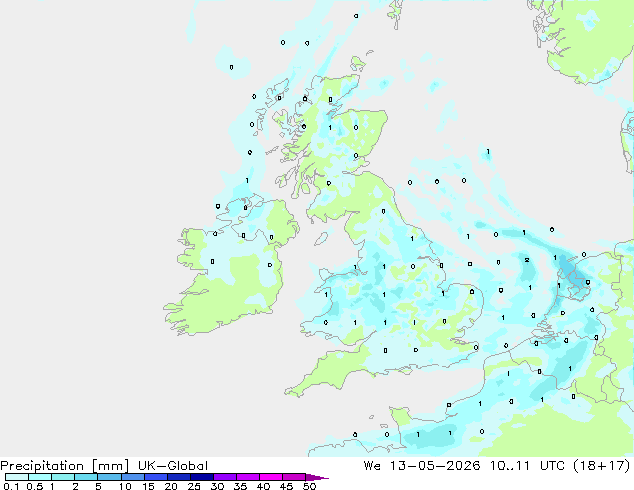Pick the 45–50 mm legend swatch
This screenshot has width=634, height=490.
[x=294, y=477]
